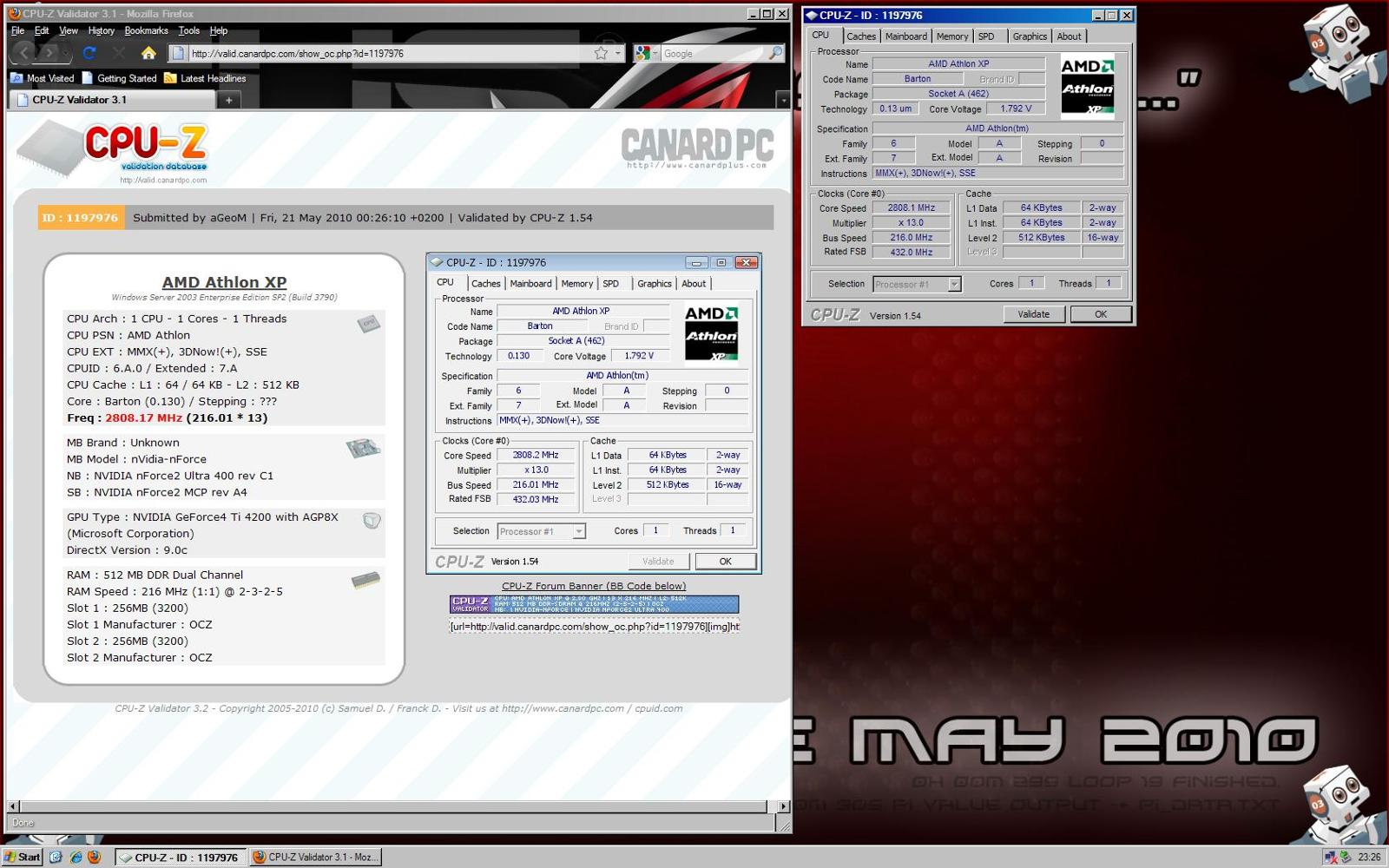Bookmark page with star icon
The width and height of the screenshot is (1389, 868).
click(x=601, y=53)
